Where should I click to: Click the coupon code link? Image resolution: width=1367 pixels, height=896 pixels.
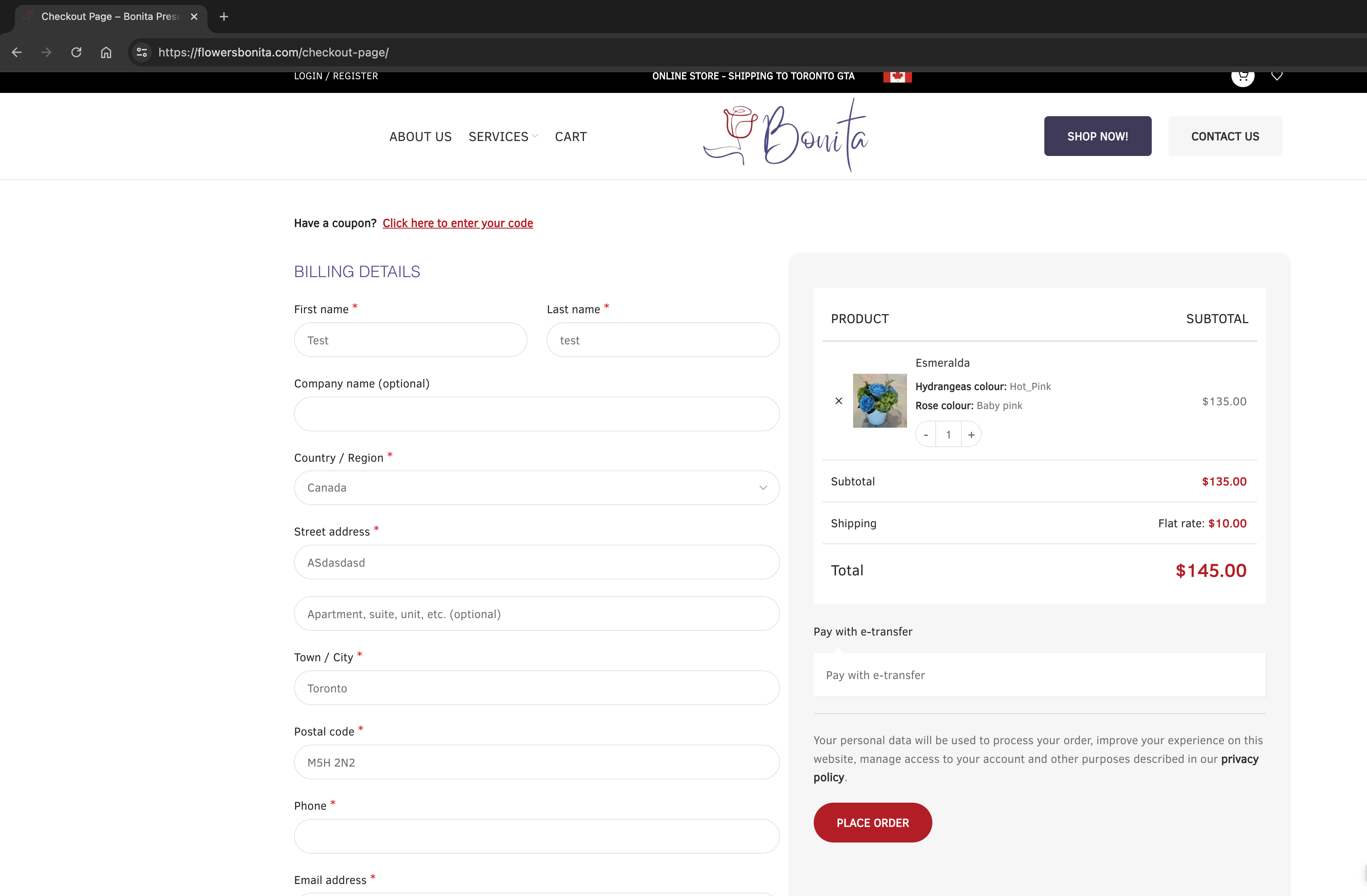[458, 223]
